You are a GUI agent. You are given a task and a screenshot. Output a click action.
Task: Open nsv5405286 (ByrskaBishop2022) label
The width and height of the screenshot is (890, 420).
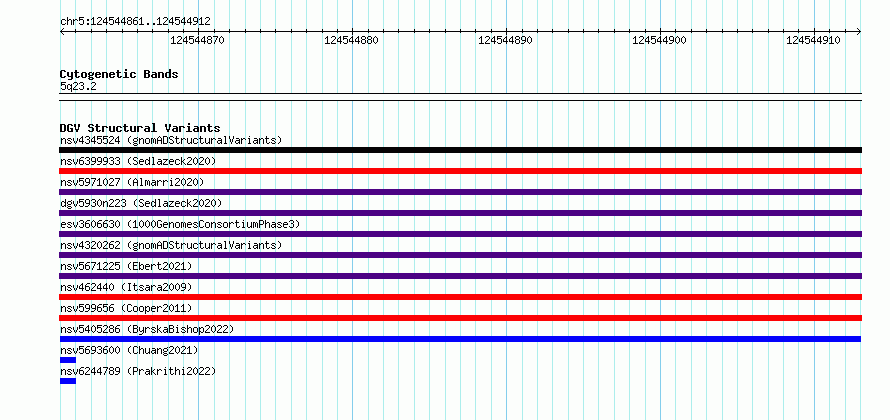[147, 329]
